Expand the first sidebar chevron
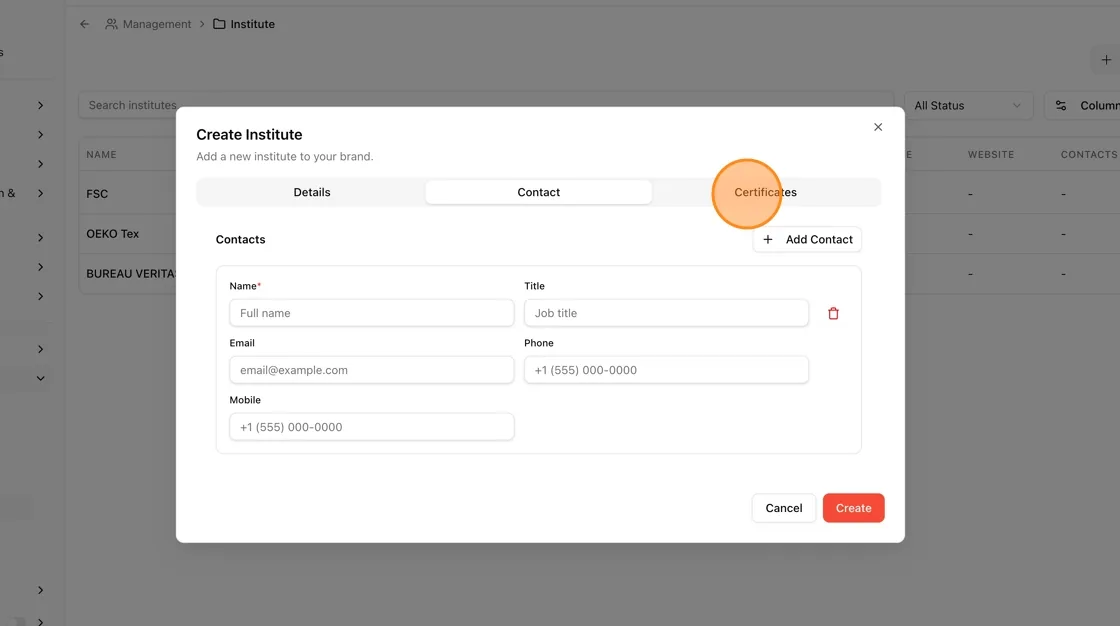This screenshot has height=626, width=1120. pyautogui.click(x=40, y=105)
